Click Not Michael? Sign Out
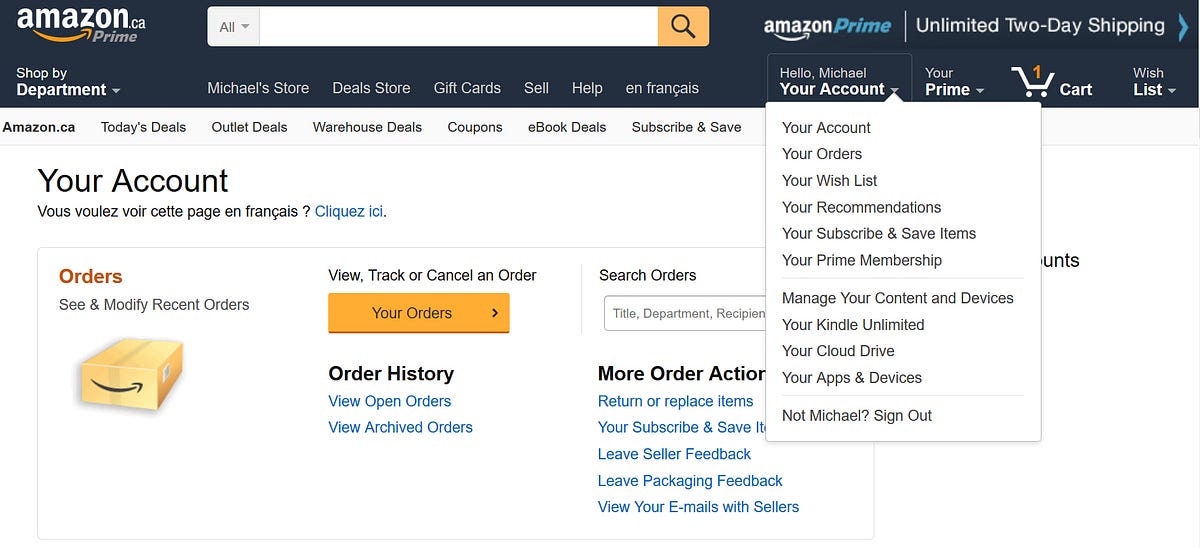 coord(857,416)
